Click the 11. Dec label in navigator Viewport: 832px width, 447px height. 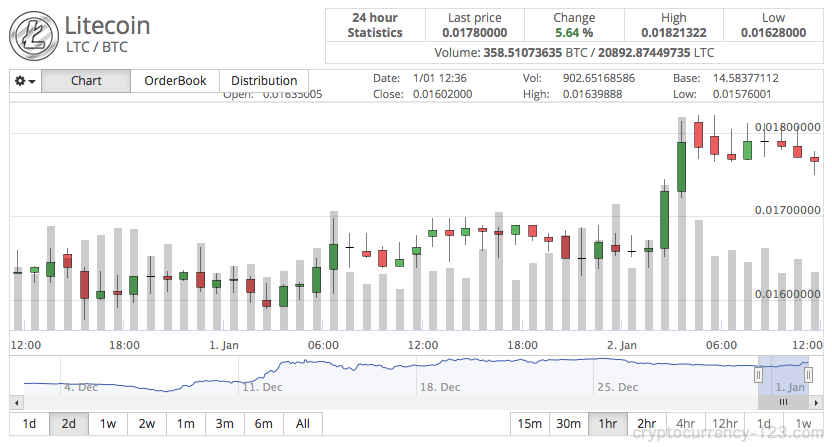262,387
